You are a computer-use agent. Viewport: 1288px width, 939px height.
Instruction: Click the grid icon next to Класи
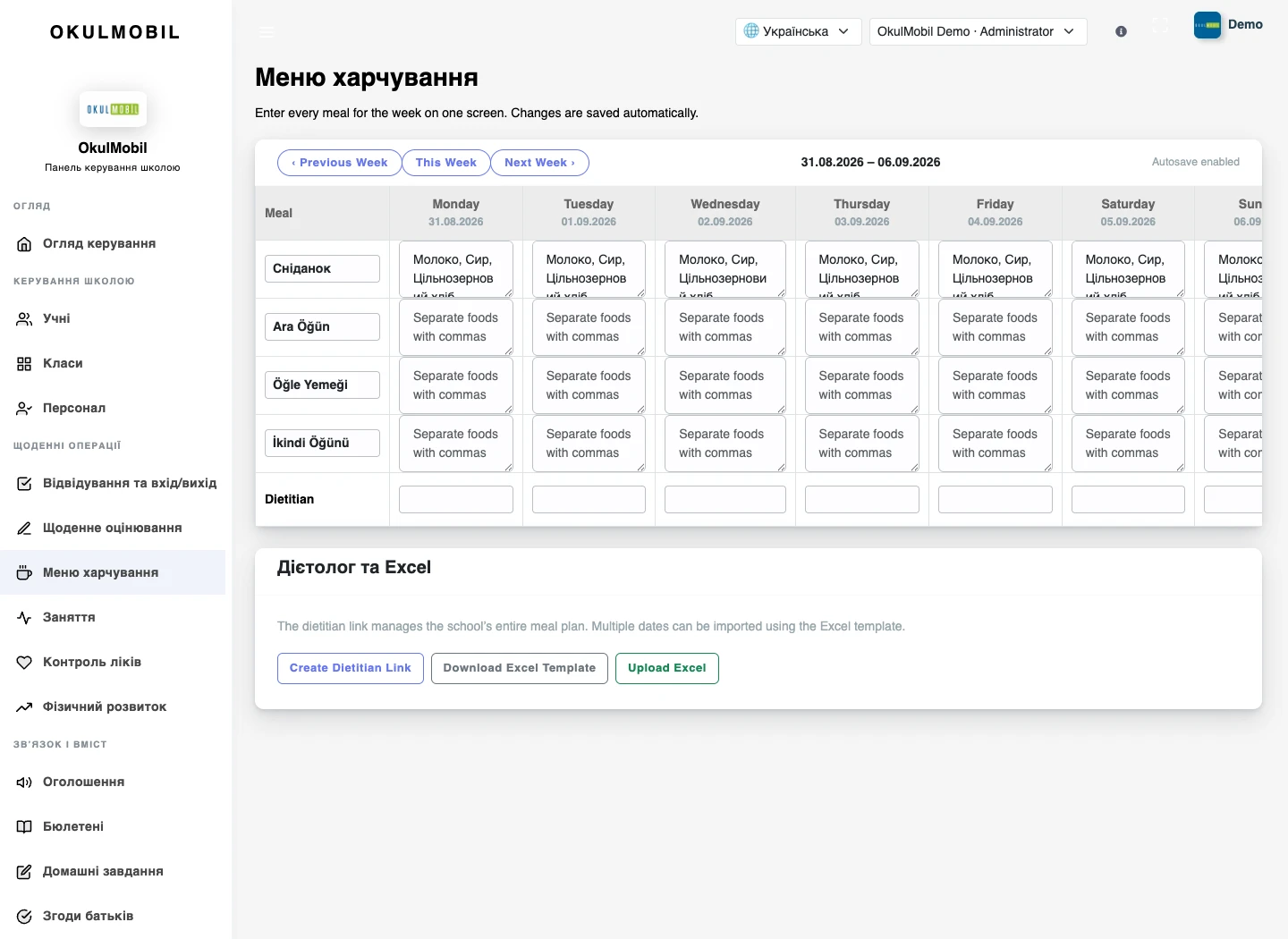pos(24,364)
